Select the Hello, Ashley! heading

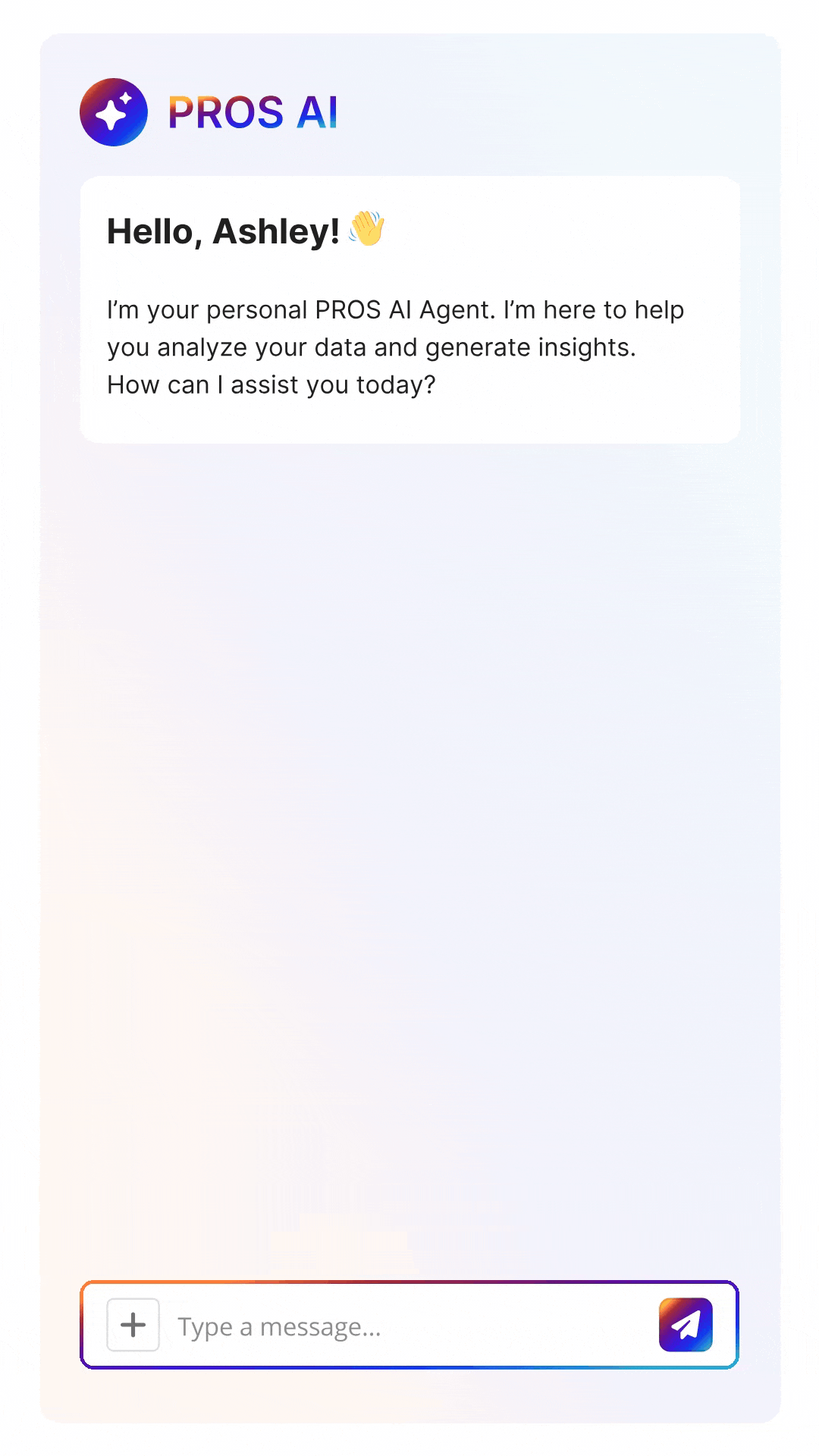tap(223, 231)
